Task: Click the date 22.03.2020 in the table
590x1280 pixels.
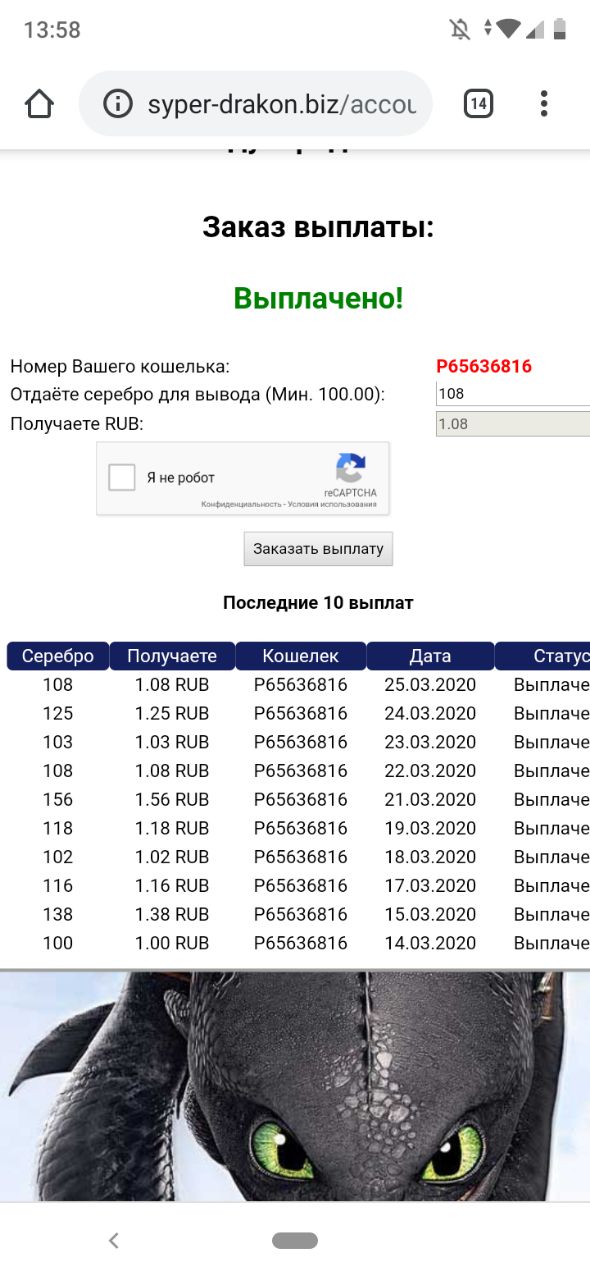Action: coord(430,771)
